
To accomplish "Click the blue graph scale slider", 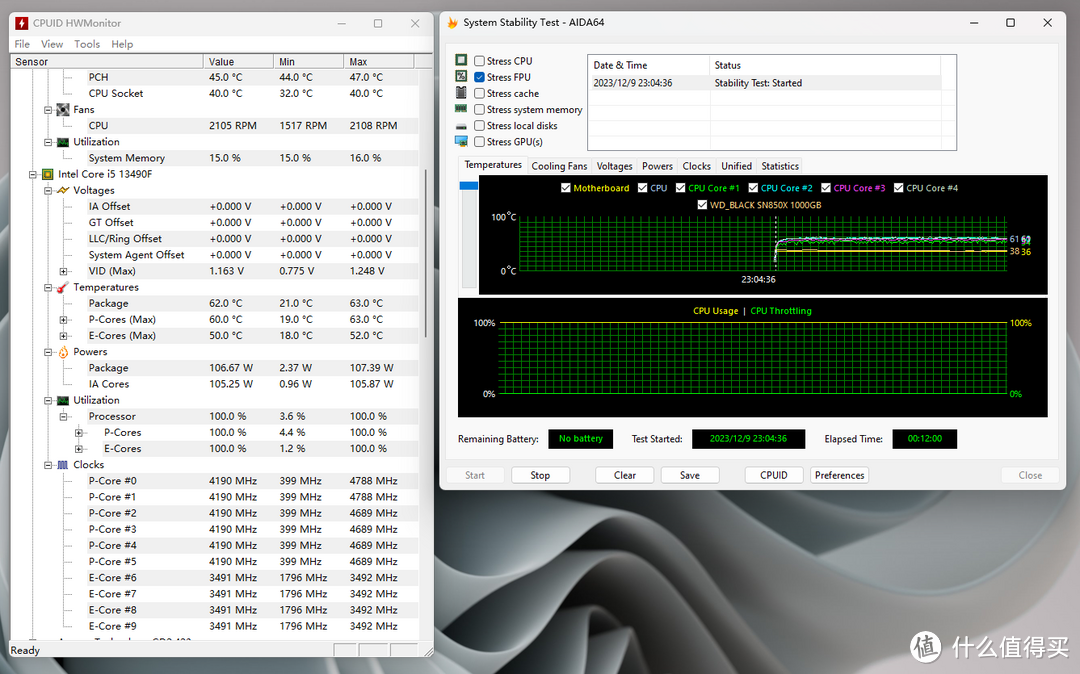I will pyautogui.click(x=468, y=186).
